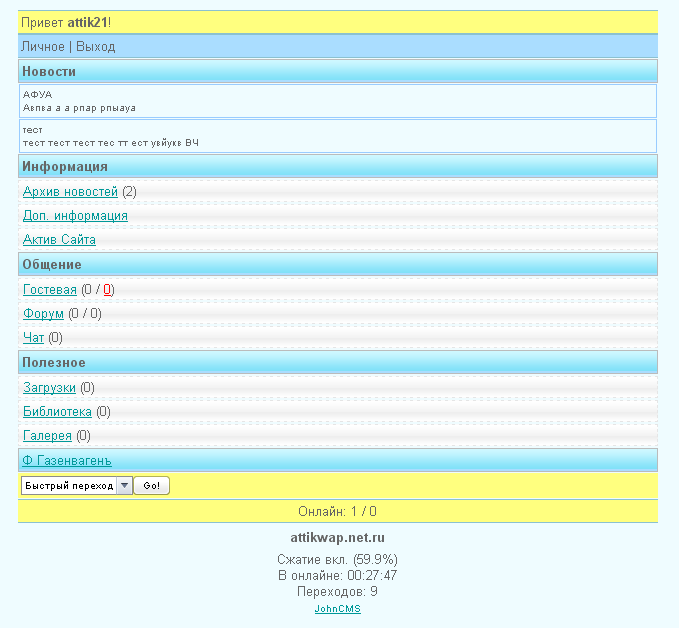Click the red 0 counter beside Гостевая
679x628 pixels.
pyautogui.click(x=108, y=289)
